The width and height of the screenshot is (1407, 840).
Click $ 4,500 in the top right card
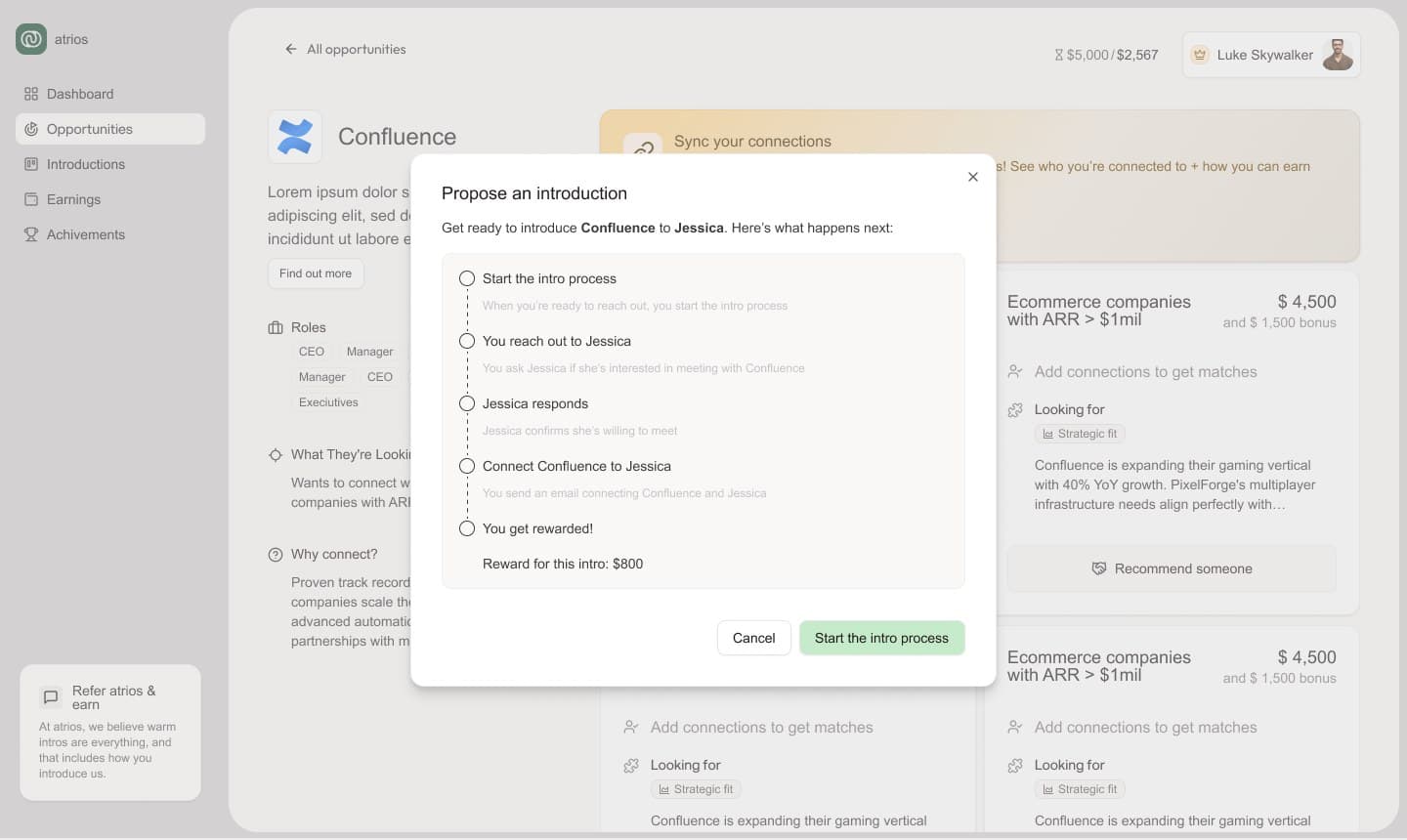point(1306,302)
